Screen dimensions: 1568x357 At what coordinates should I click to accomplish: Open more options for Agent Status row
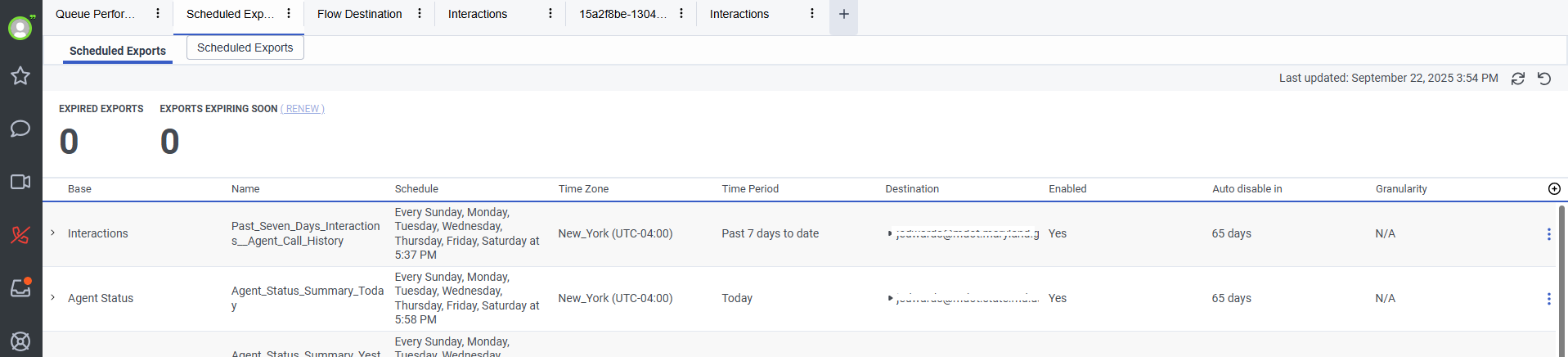(x=1548, y=299)
